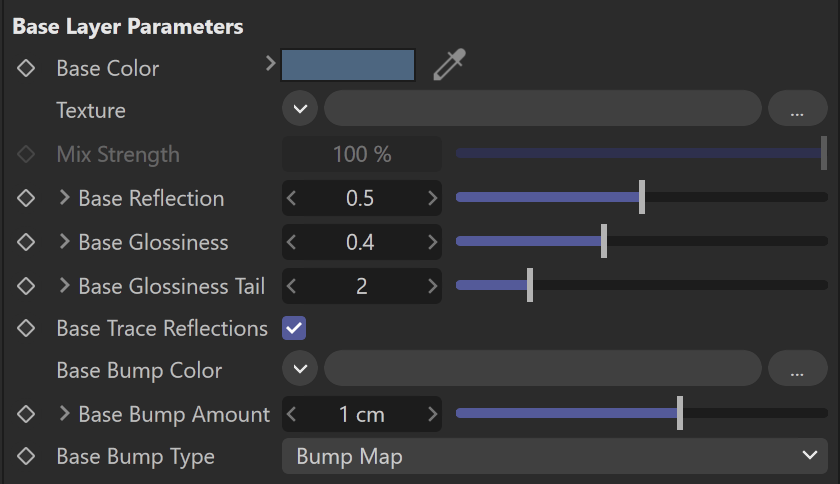
Task: Toggle the Base Reflection keyframe diamond
Action: 26,198
